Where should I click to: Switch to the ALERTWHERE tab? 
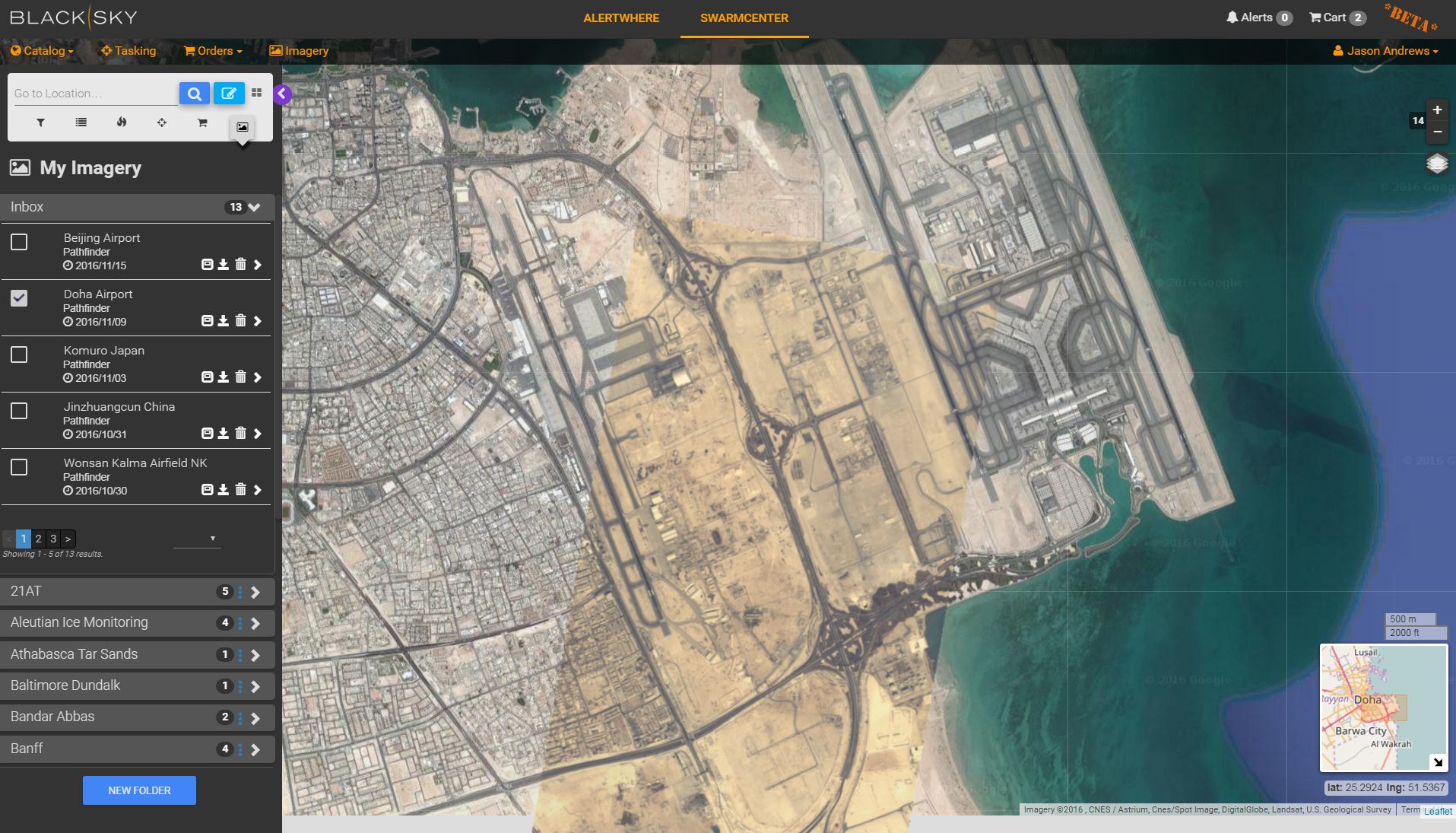click(x=620, y=18)
